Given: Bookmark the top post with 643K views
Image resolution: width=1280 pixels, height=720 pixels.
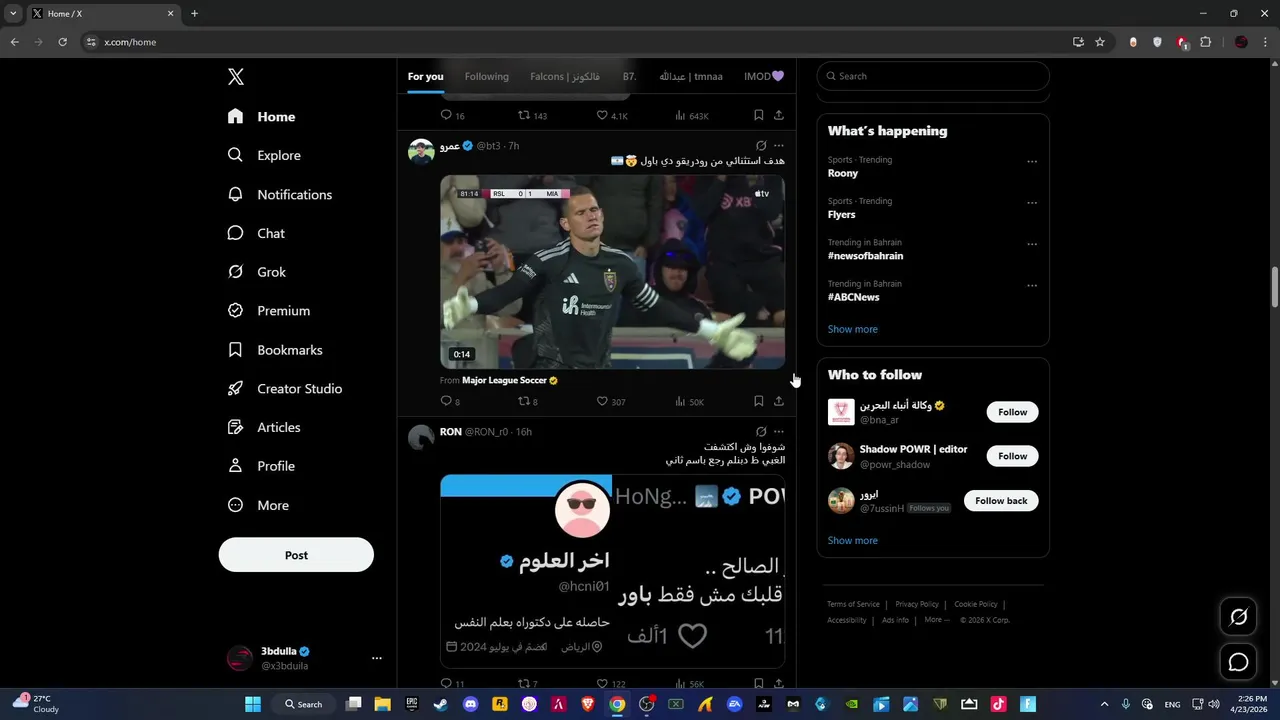Looking at the screenshot, I should pyautogui.click(x=759, y=116).
